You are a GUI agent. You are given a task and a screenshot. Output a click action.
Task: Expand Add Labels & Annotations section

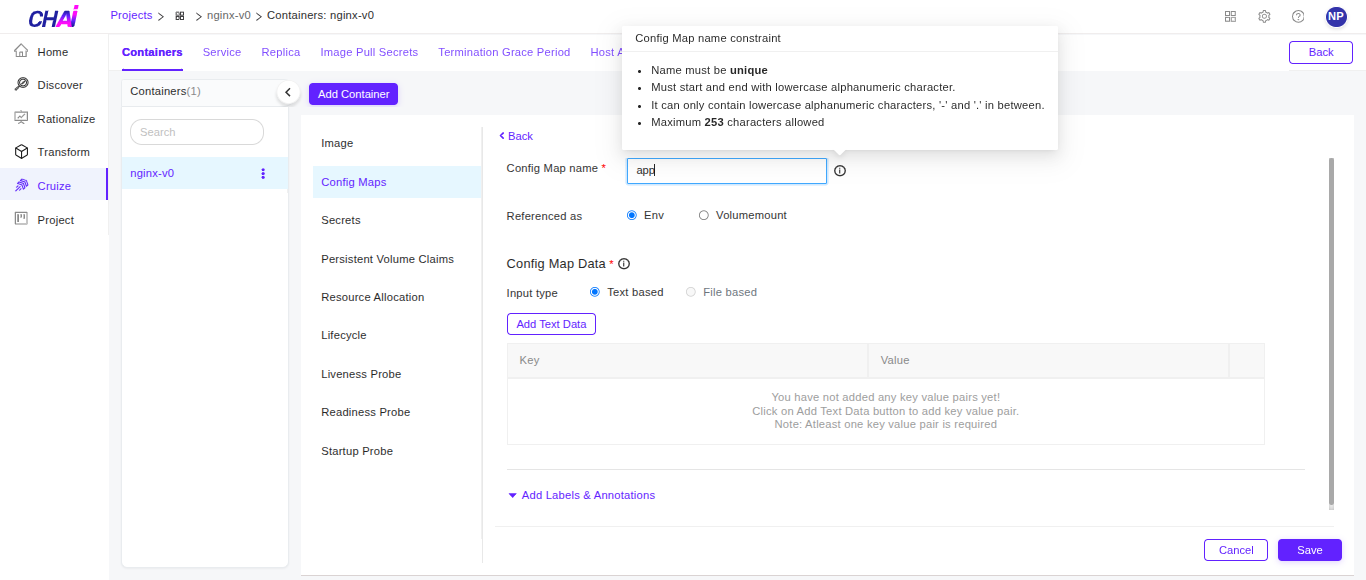pyautogui.click(x=581, y=495)
